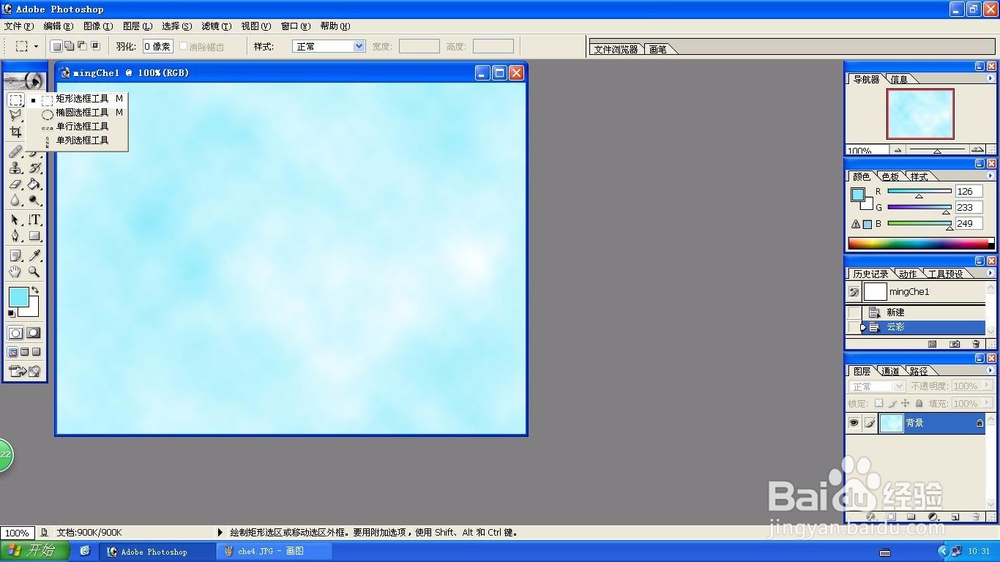Open the Layers panel flyout menu arrow
The width and height of the screenshot is (1000, 562).
coord(990,370)
